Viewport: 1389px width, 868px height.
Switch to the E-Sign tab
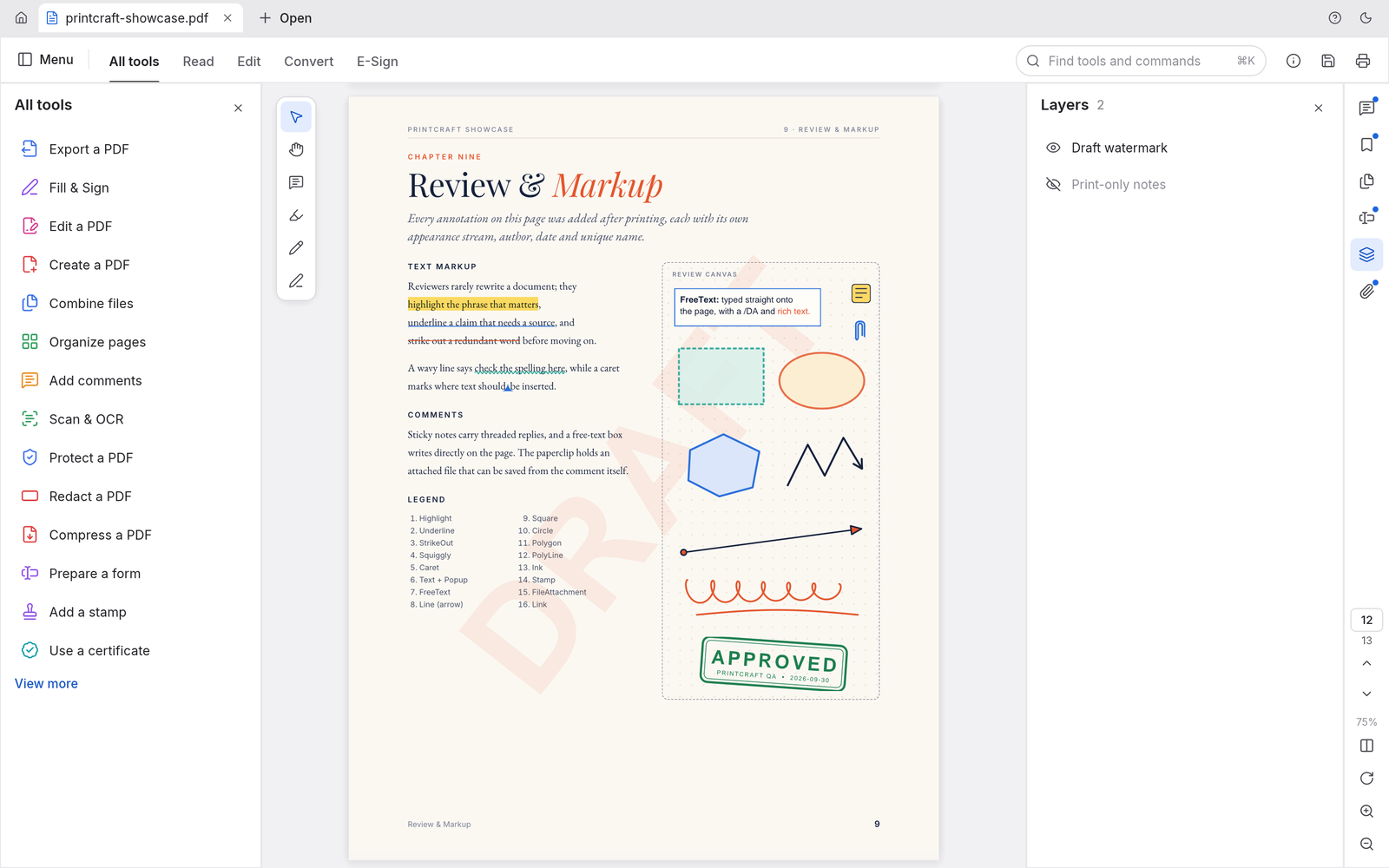pos(378,62)
